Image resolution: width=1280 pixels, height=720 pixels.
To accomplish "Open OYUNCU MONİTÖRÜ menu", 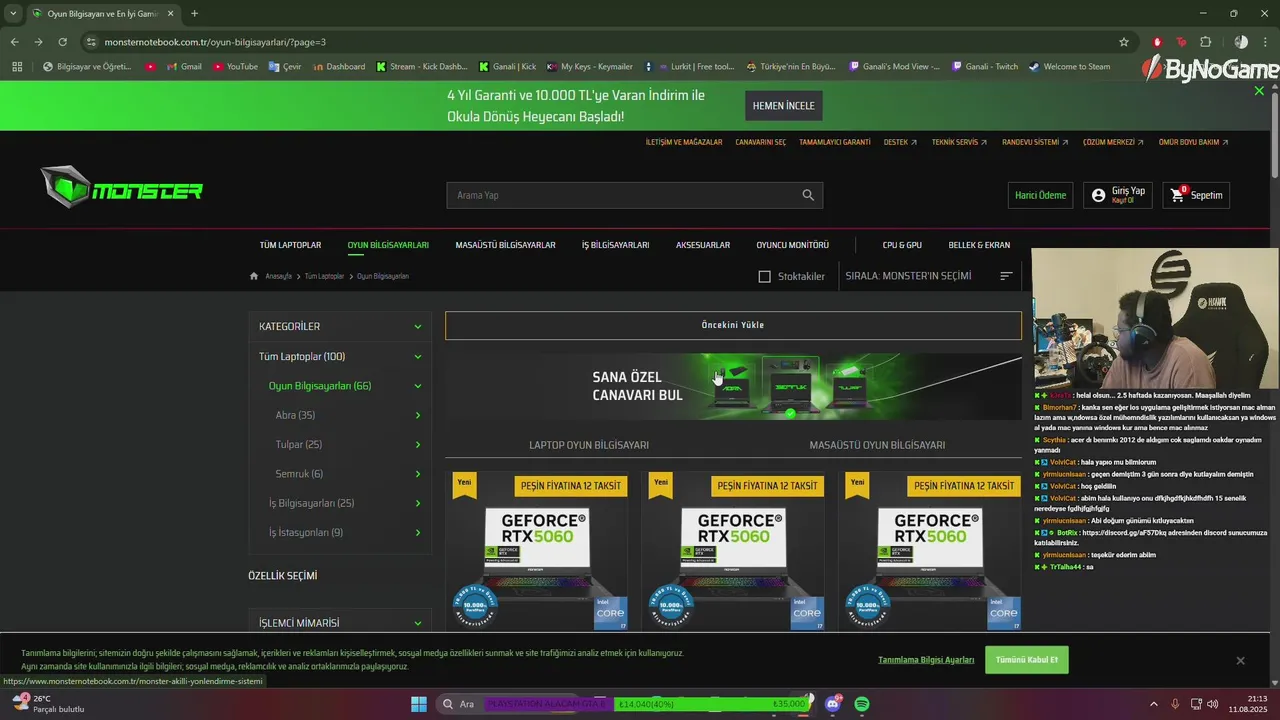I will point(793,245).
